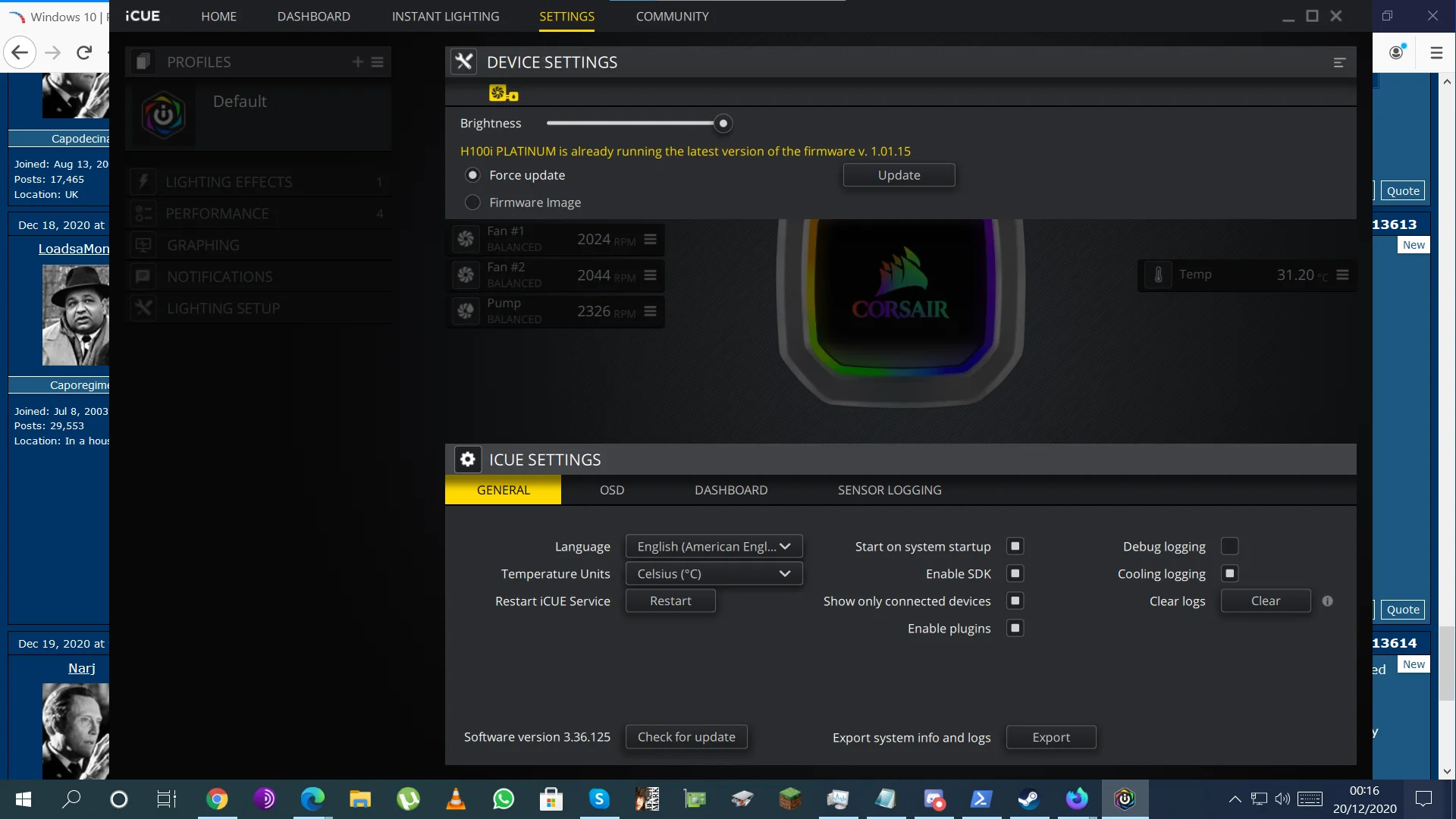
Task: Open the Profiles list menu icon
Action: (377, 62)
